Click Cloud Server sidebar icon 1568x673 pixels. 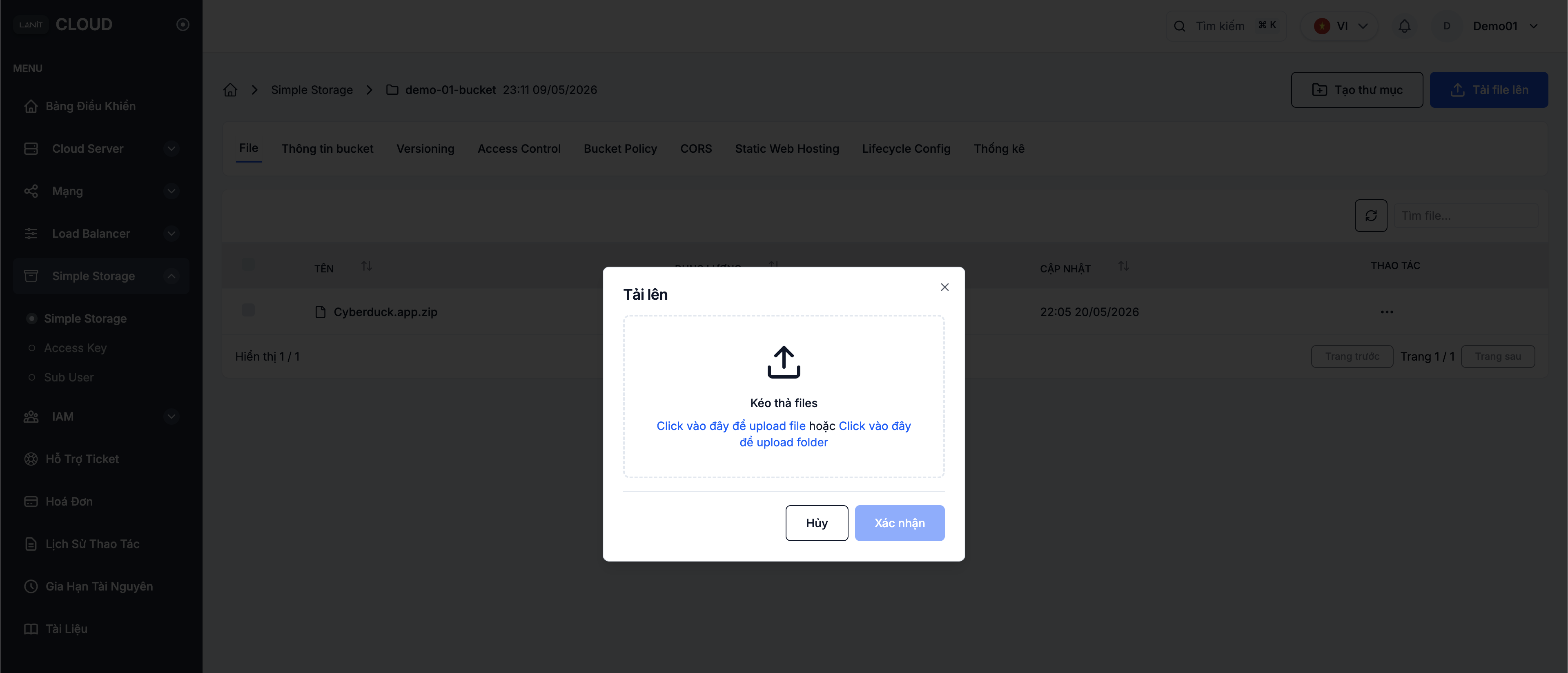(31, 149)
